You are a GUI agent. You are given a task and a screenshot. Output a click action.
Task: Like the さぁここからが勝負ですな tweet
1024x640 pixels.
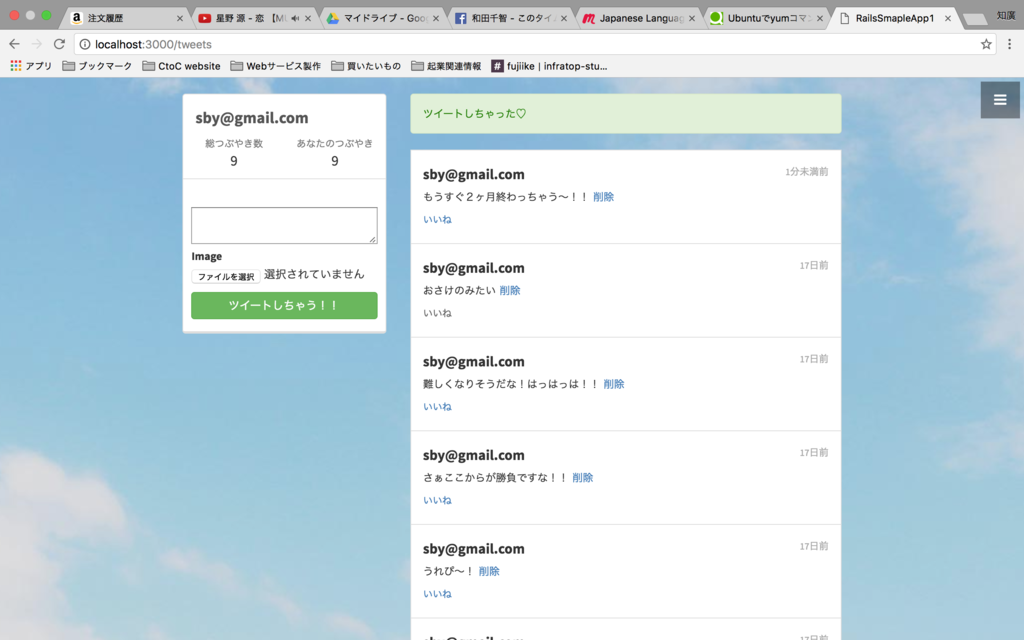[x=437, y=500]
